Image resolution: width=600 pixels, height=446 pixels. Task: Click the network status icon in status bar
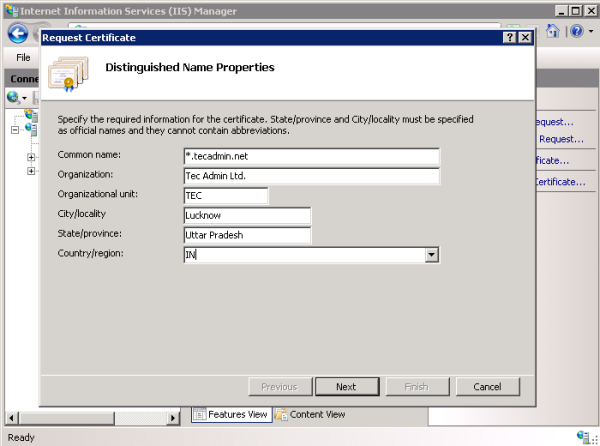(582, 437)
